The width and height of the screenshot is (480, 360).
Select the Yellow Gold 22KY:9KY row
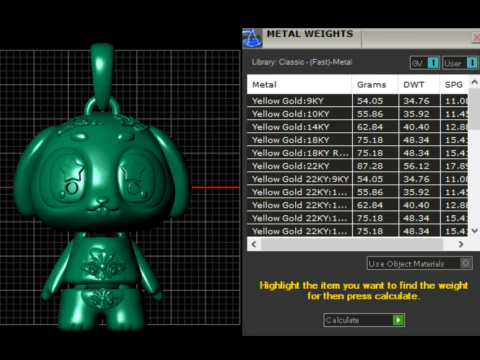tap(357, 179)
